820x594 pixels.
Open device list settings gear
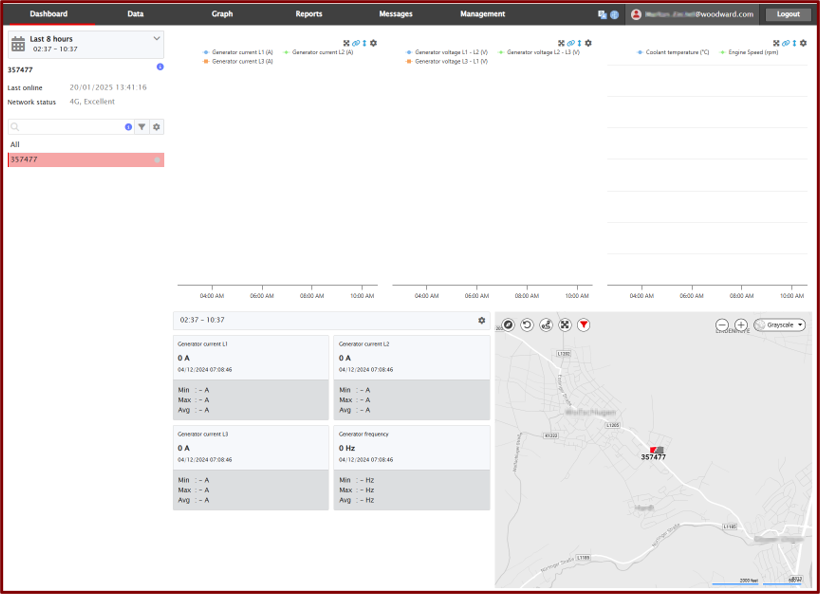coord(157,127)
